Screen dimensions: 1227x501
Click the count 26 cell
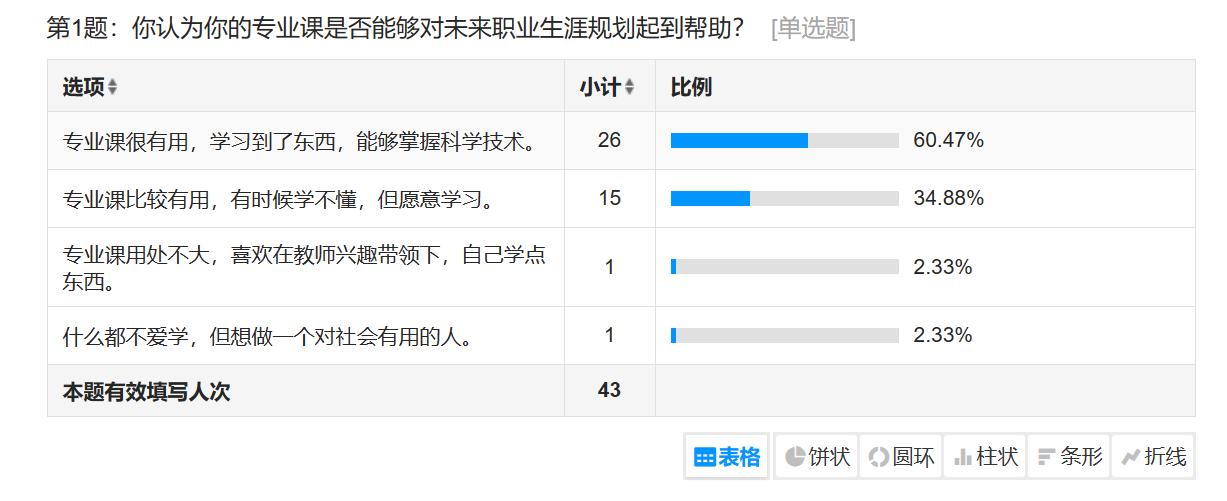[x=609, y=141]
